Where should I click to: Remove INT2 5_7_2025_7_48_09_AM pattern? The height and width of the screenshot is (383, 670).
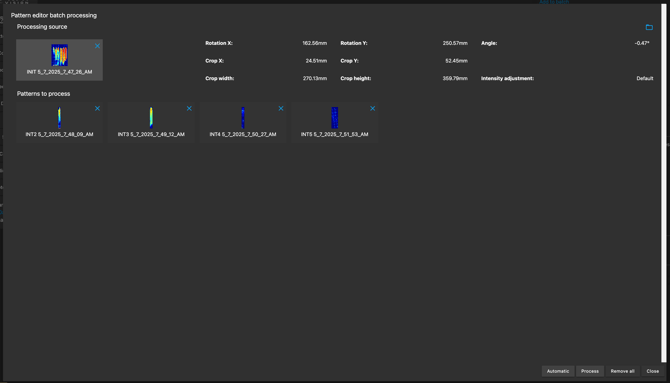[x=97, y=109]
